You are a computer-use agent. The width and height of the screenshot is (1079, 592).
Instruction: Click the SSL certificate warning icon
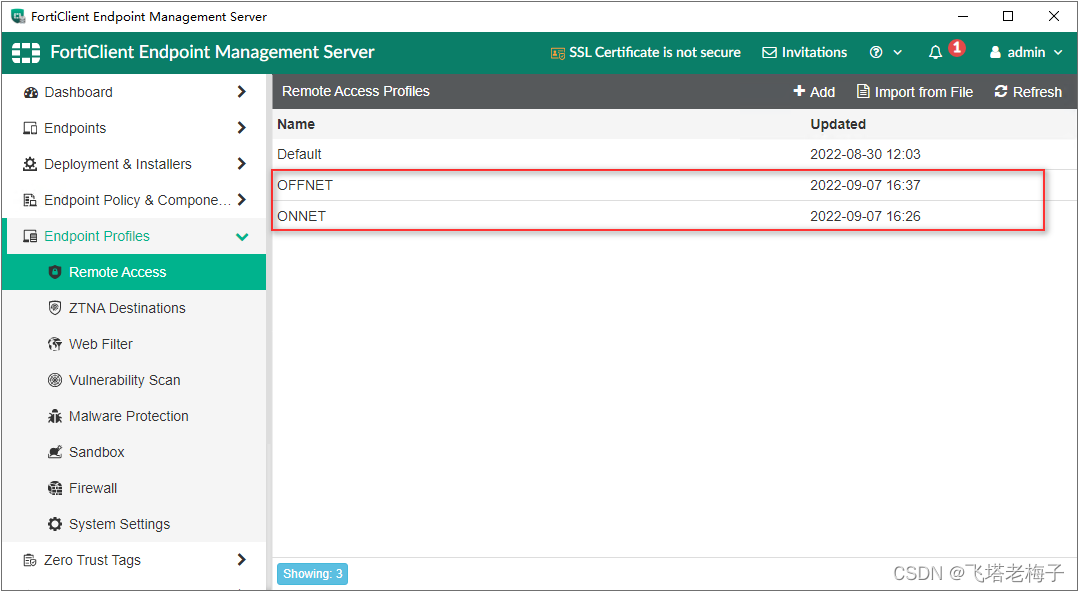557,53
